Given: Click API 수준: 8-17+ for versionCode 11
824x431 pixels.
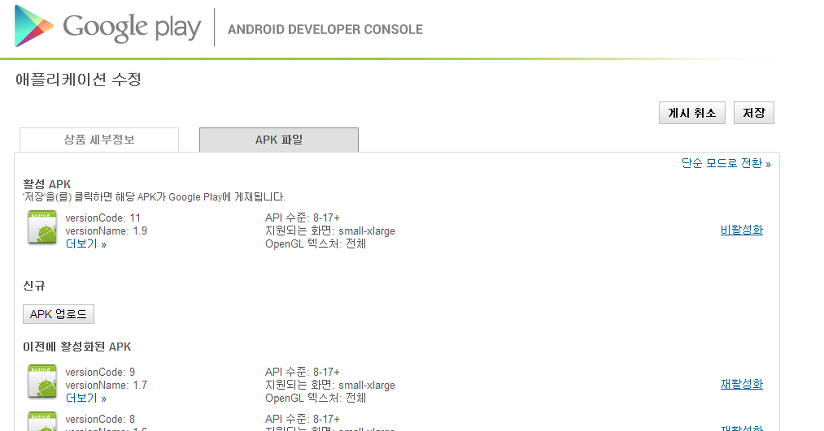Looking at the screenshot, I should click(302, 218).
